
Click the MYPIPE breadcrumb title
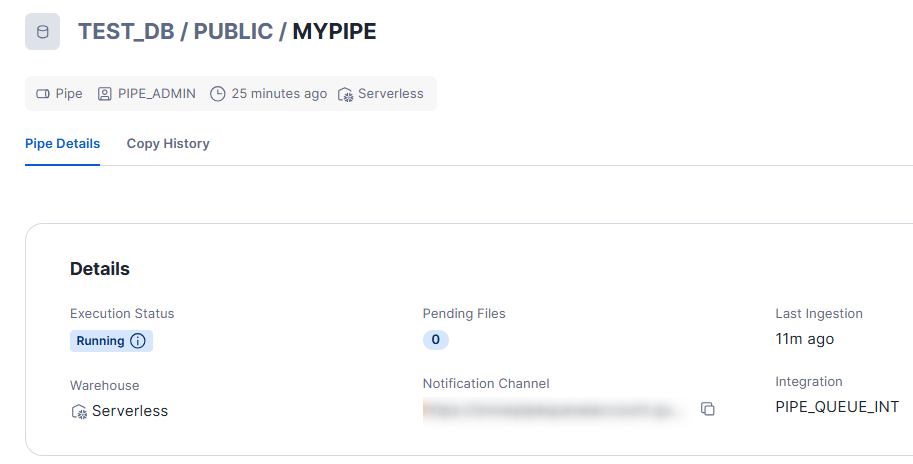pyautogui.click(x=334, y=32)
